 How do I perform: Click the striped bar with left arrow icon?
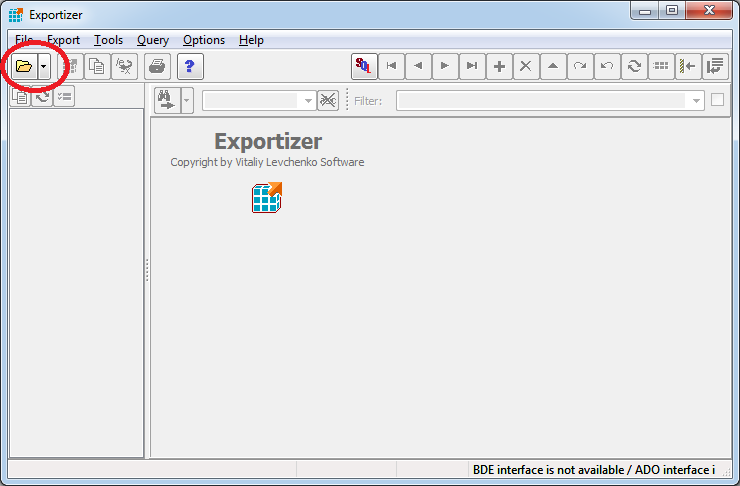tap(688, 67)
